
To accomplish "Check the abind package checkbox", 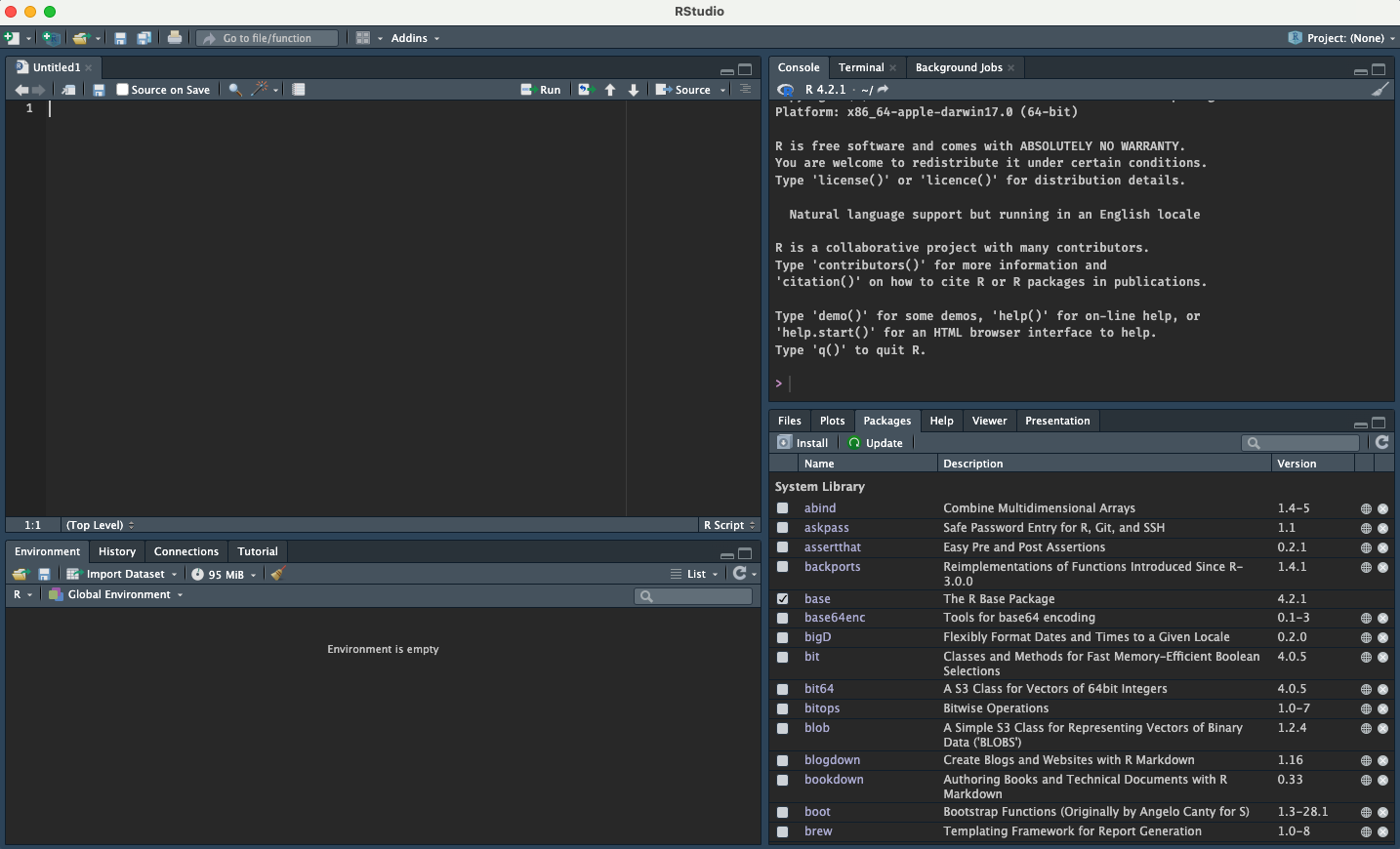I will [783, 508].
